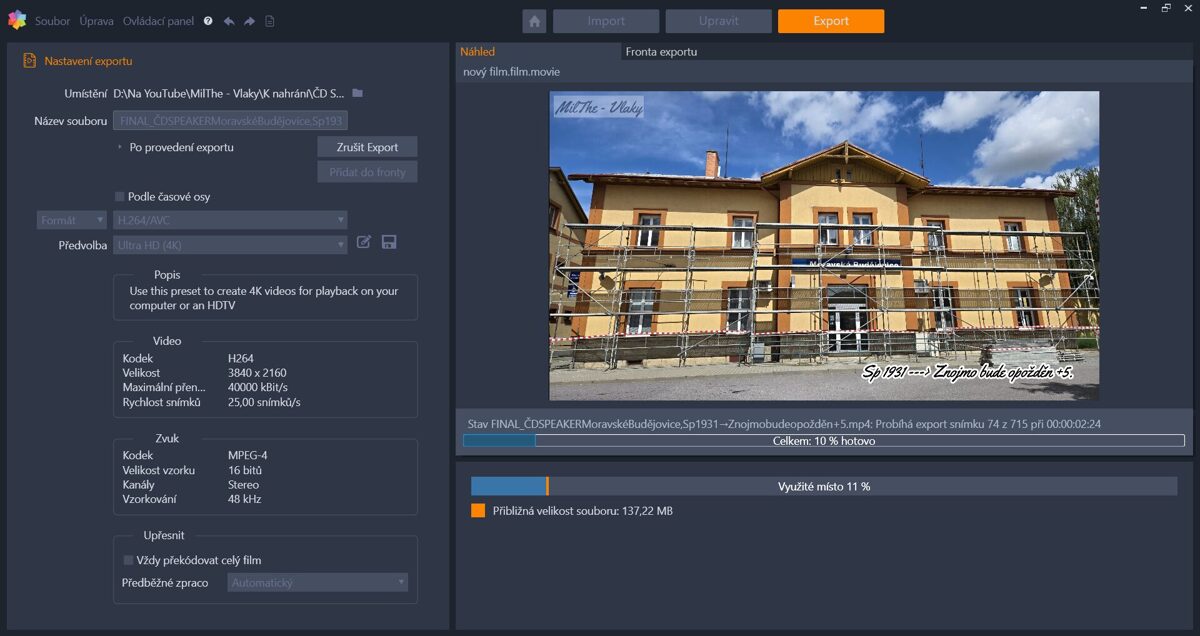
Task: Click the orange Export button
Action: [x=830, y=20]
